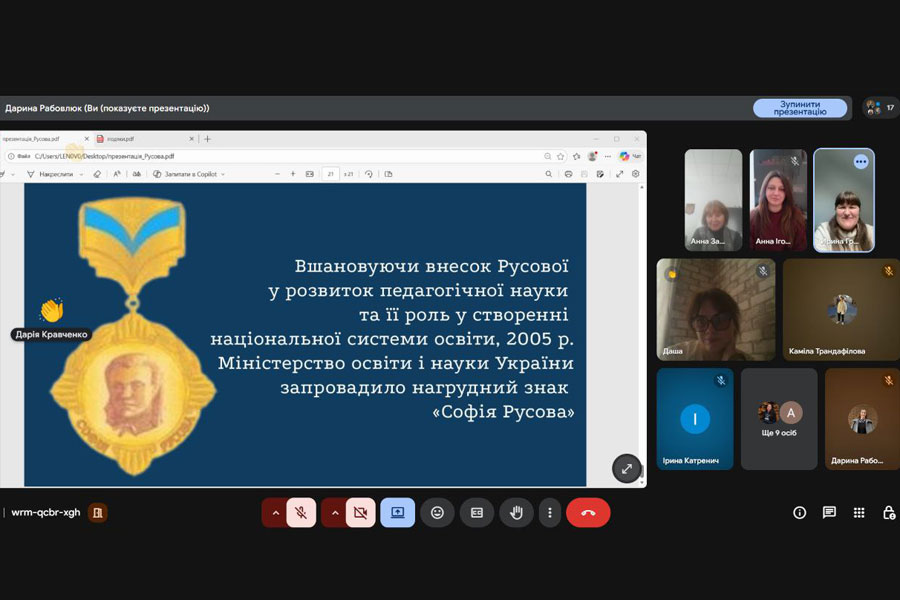
Task: Search in the PDF document
Action: pos(549,174)
